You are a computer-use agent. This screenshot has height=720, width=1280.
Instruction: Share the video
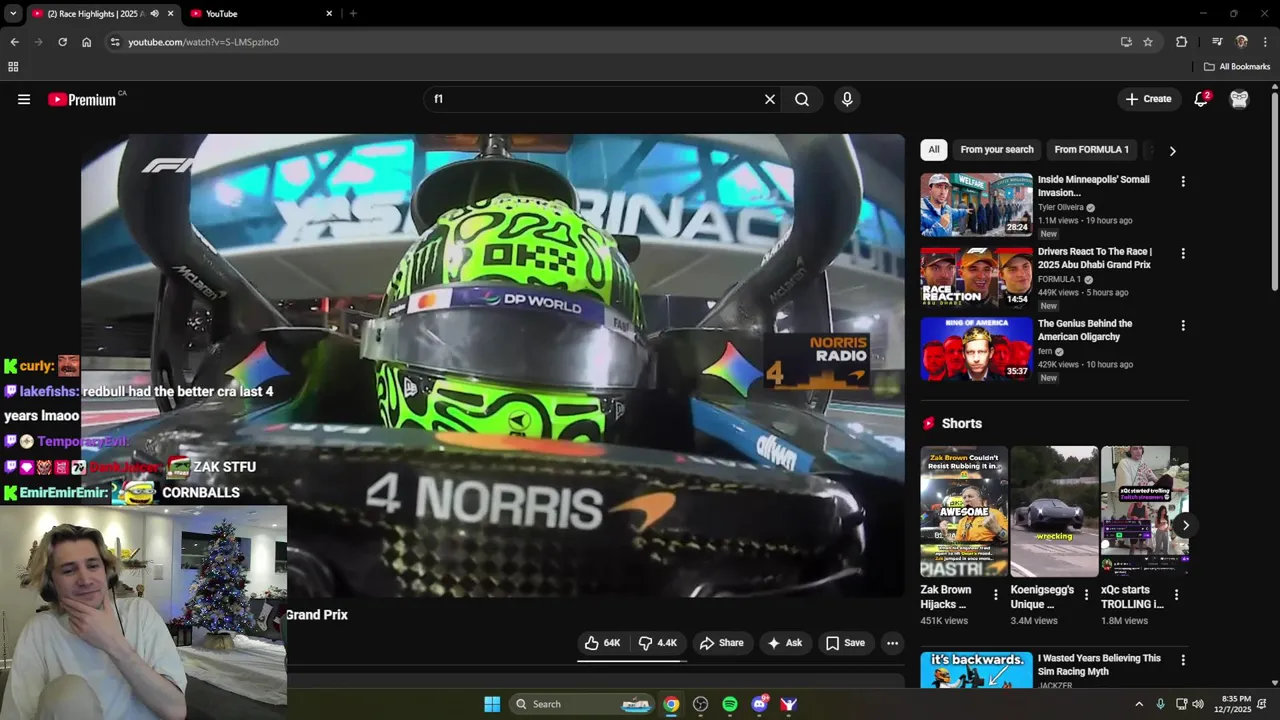pyautogui.click(x=721, y=643)
